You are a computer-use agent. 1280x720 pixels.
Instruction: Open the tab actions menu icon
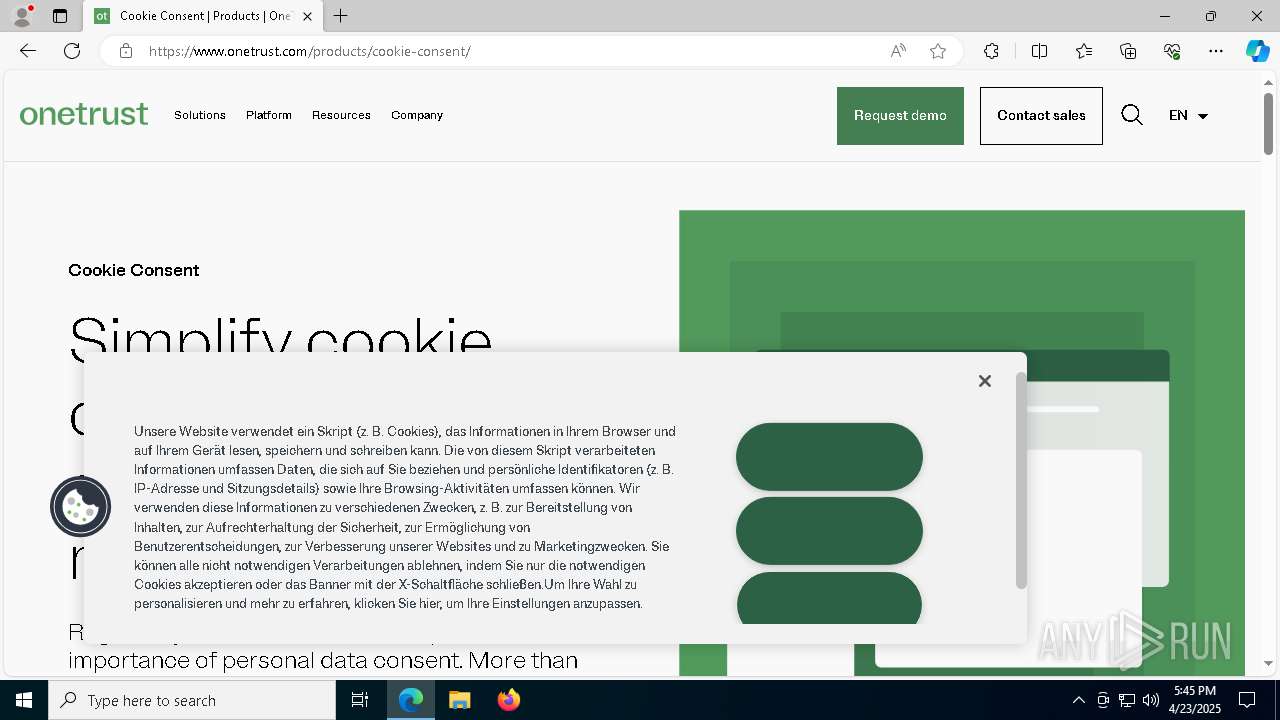tap(60, 16)
